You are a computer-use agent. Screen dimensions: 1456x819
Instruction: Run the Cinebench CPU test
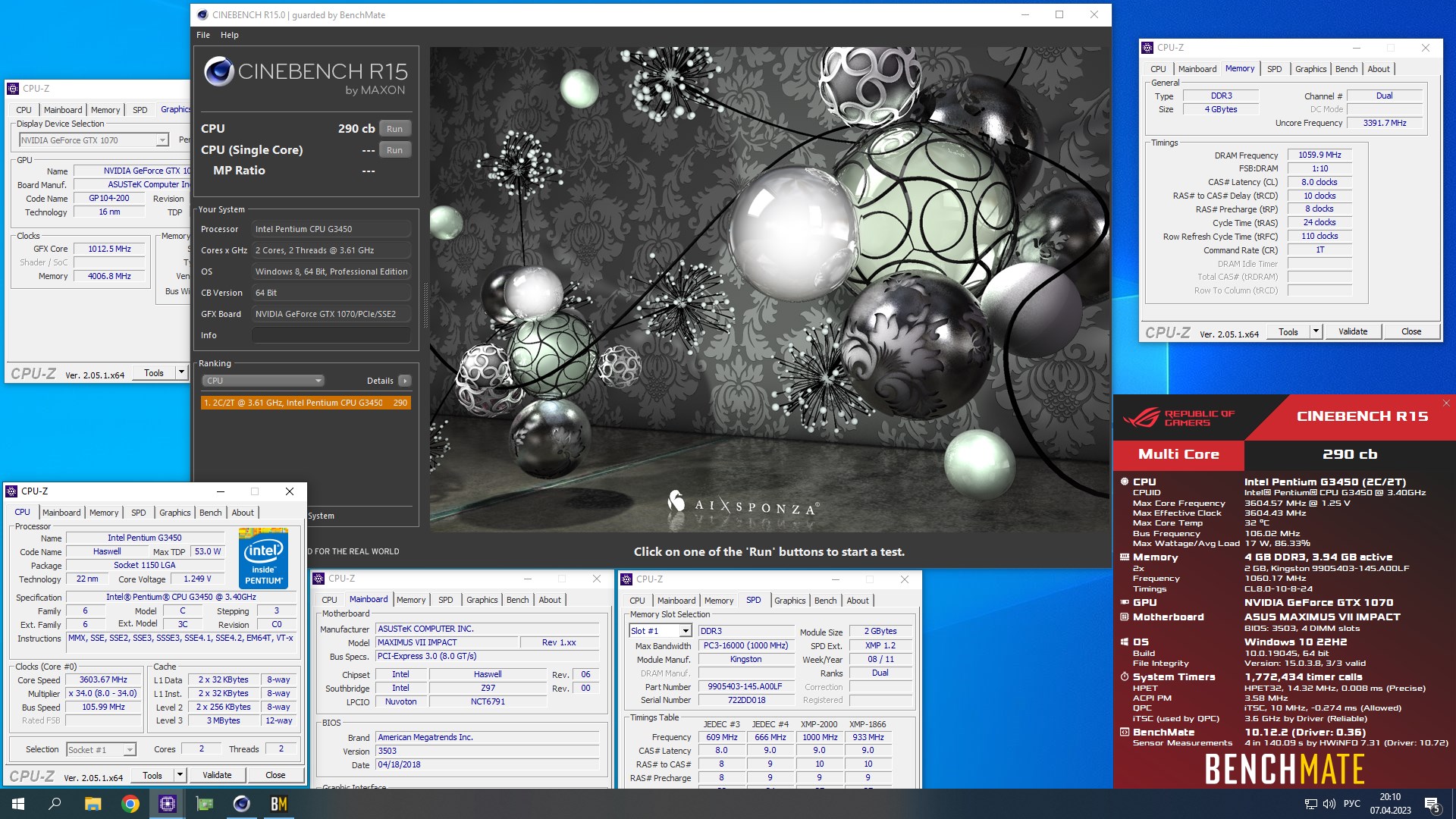(395, 129)
